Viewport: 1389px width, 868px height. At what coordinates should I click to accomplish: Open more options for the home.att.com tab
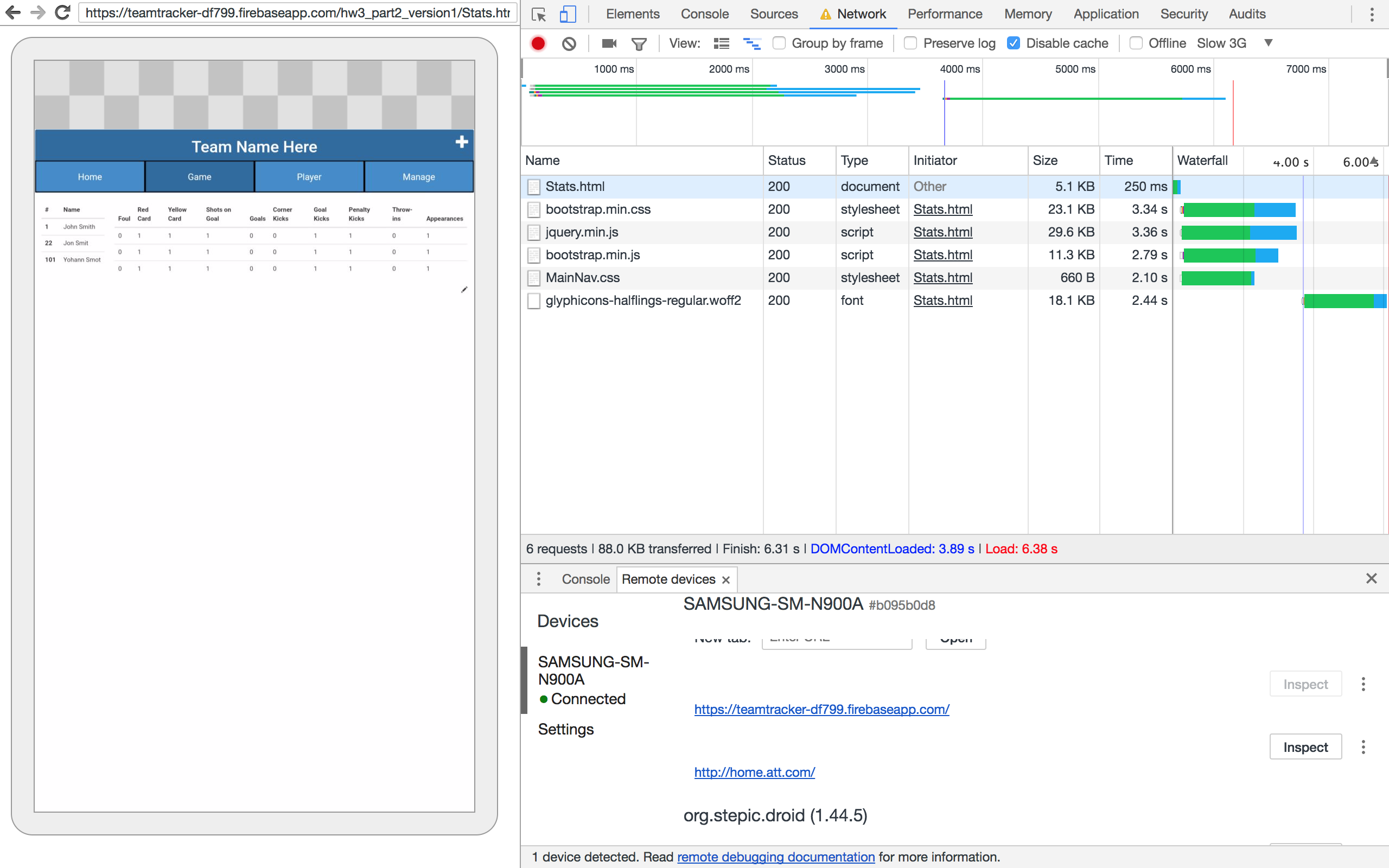coord(1363,748)
